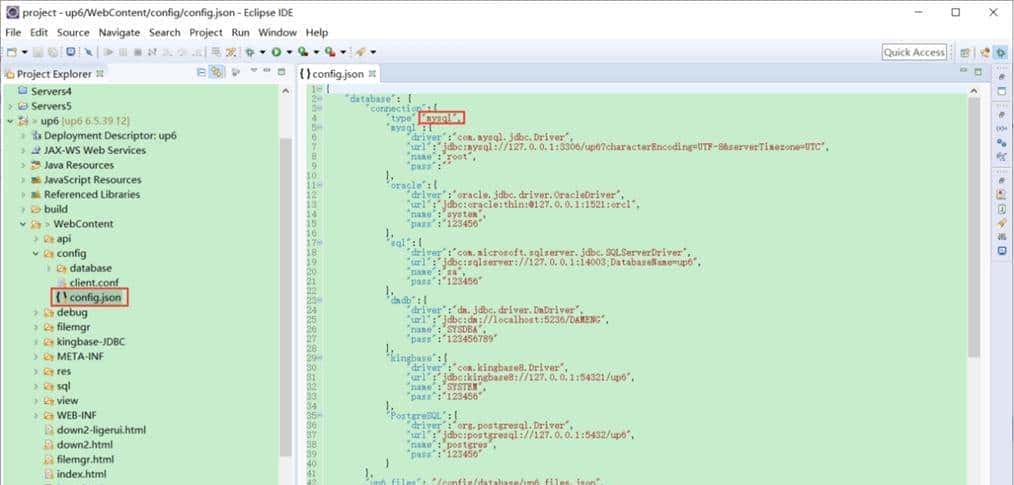Screen dimensions: 1014x485
Task: Select client.conf in the config folder
Action: tap(95, 283)
